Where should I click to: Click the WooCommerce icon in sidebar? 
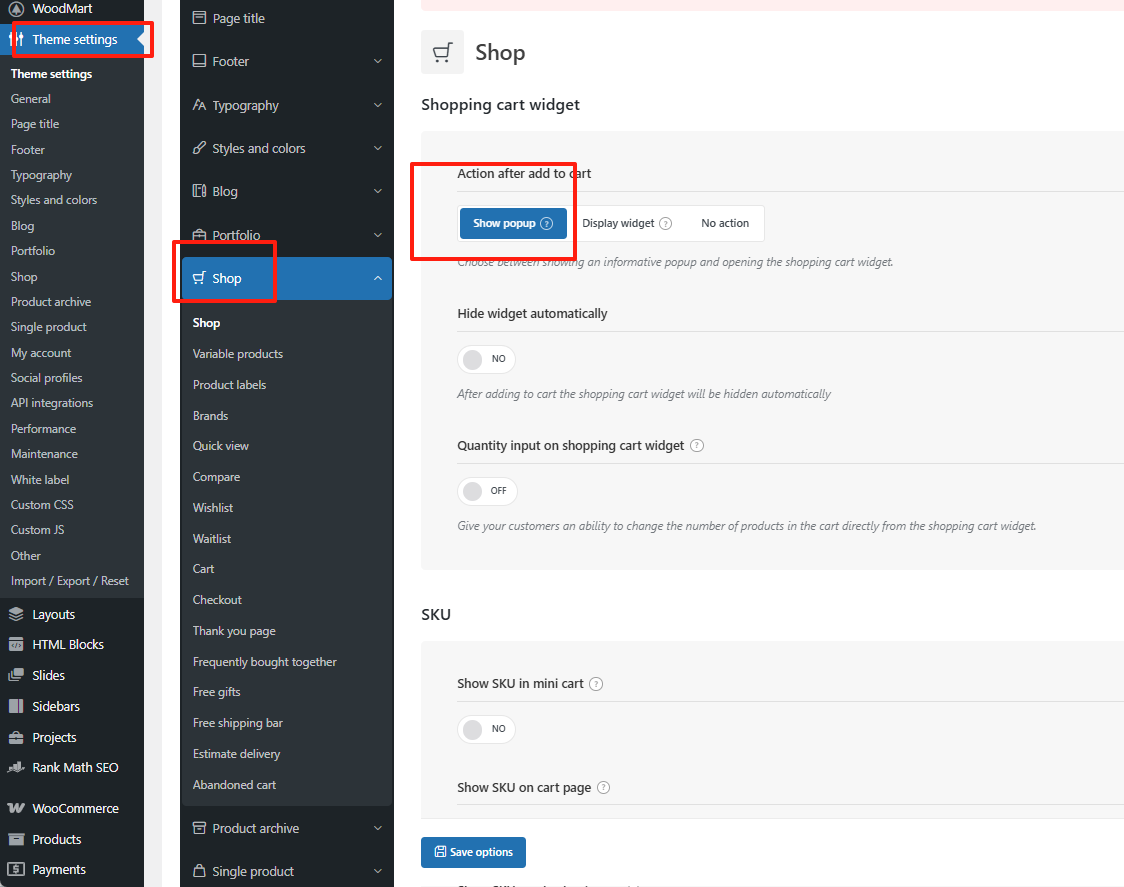click(16, 808)
